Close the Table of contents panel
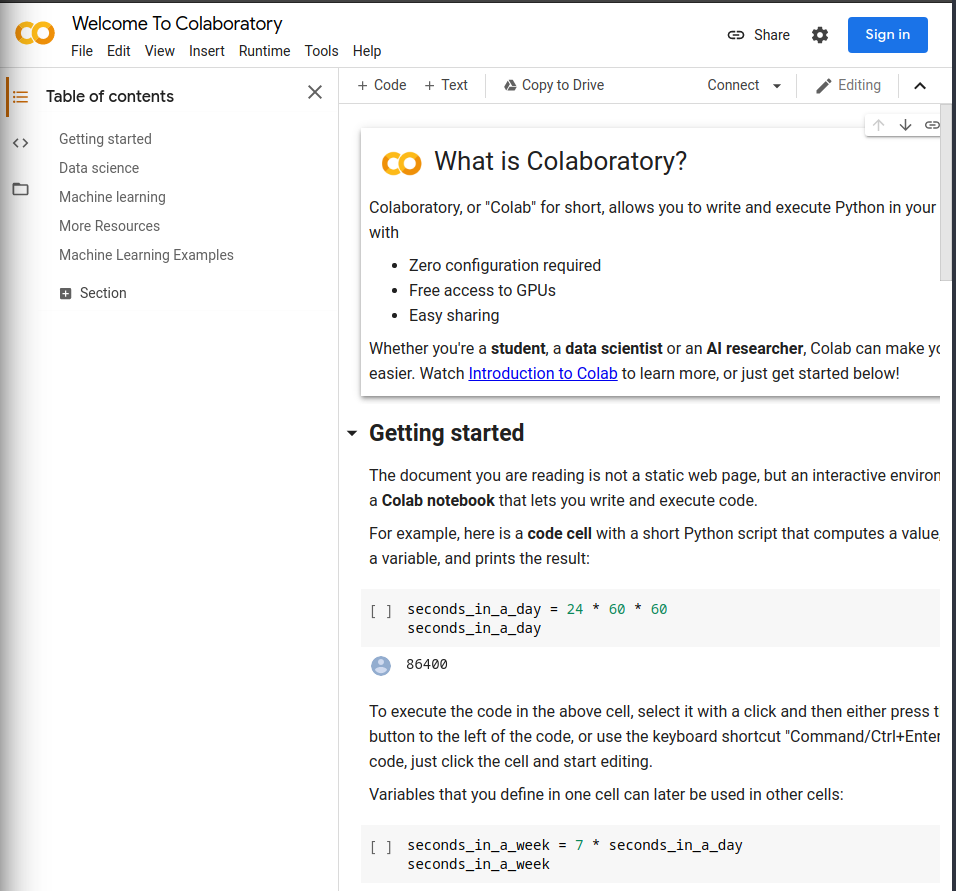 (x=315, y=92)
